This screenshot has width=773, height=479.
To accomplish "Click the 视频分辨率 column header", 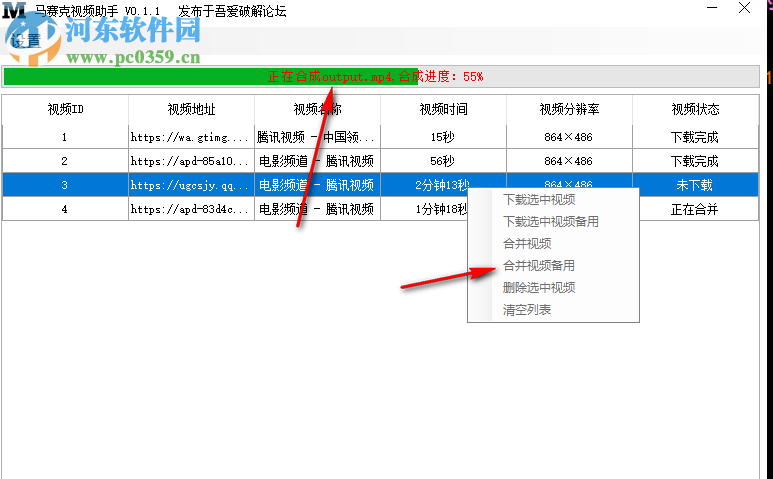I will tap(569, 109).
